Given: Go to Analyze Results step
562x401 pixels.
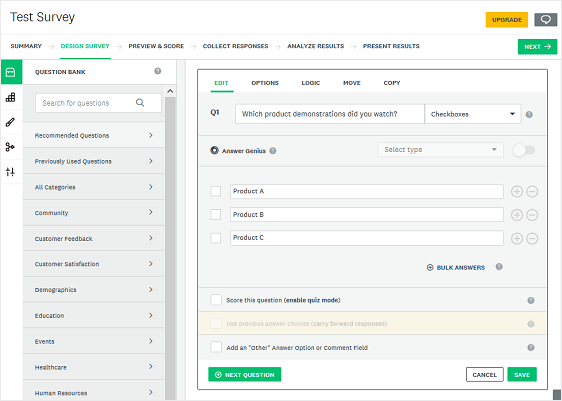Looking at the screenshot, I should [x=315, y=46].
